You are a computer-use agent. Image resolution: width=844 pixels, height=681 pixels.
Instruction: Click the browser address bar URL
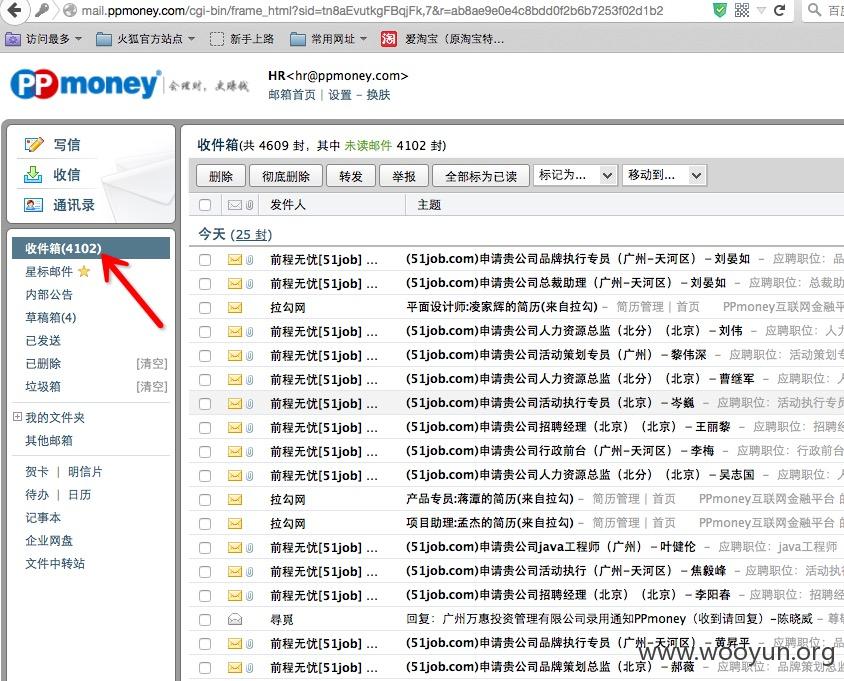[x=372, y=10]
